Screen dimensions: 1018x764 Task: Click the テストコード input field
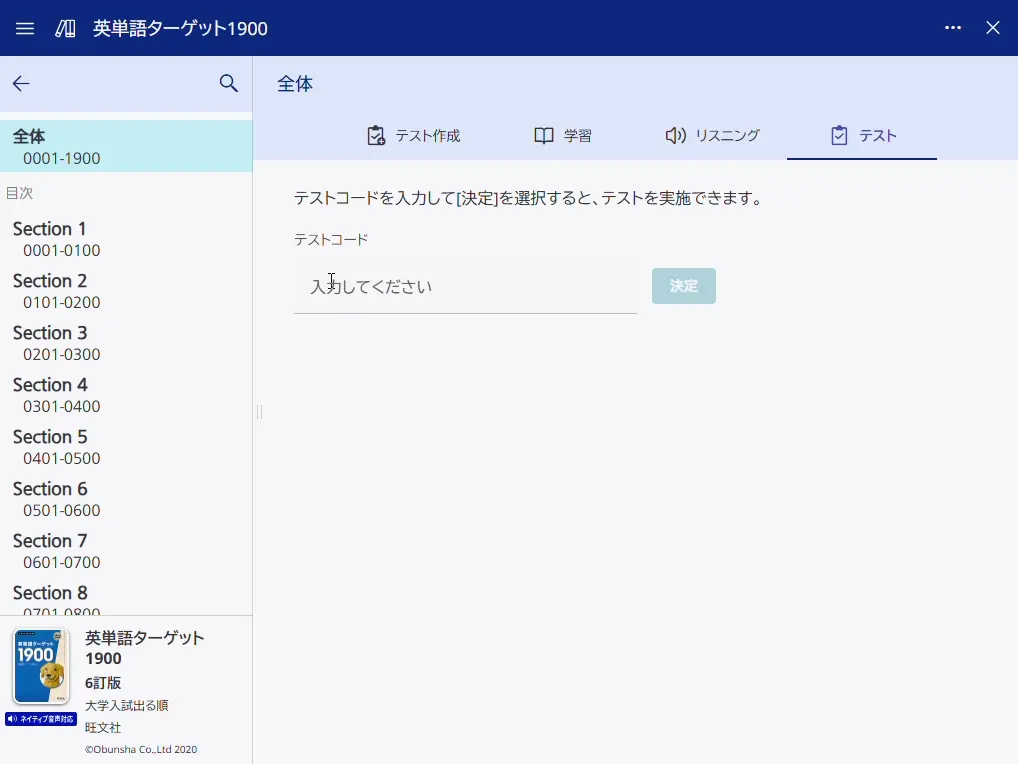coord(465,286)
